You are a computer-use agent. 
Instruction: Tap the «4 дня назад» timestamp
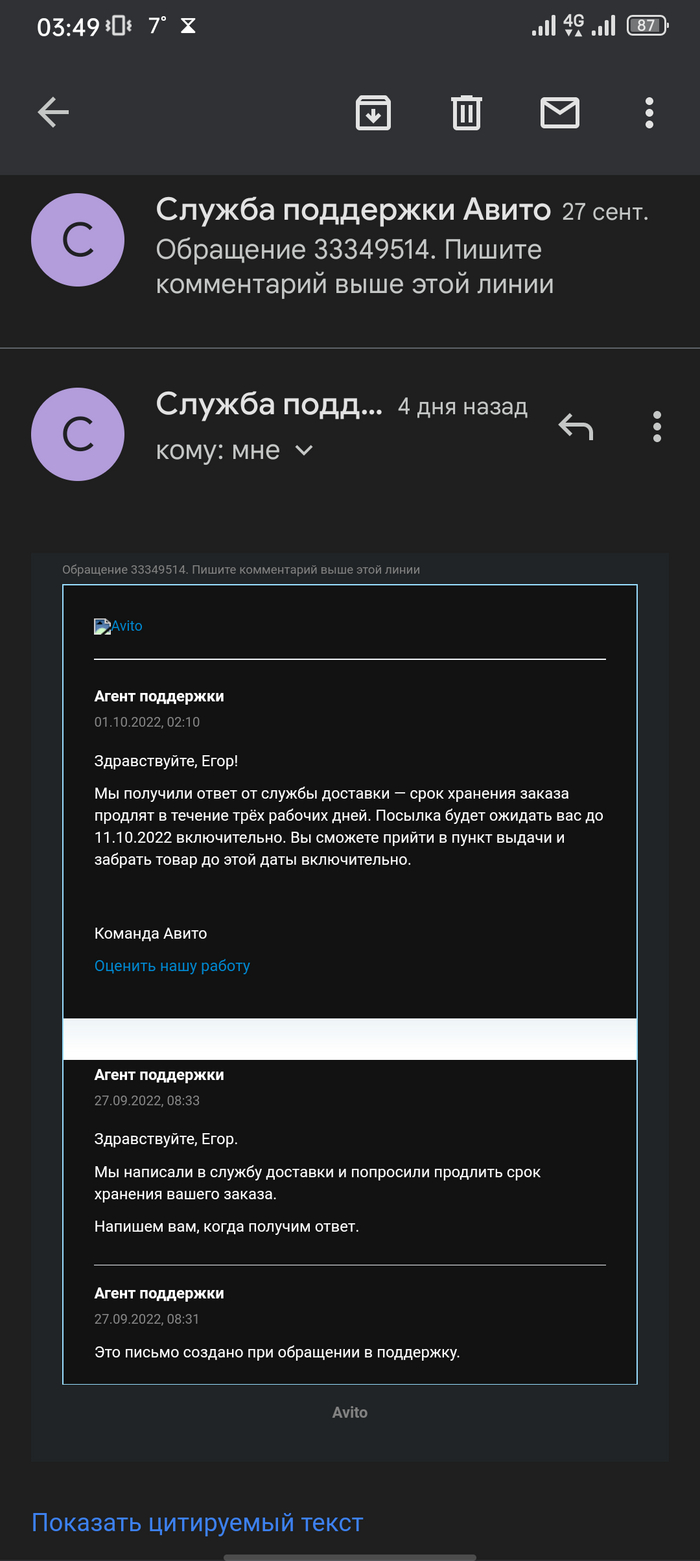(x=462, y=407)
